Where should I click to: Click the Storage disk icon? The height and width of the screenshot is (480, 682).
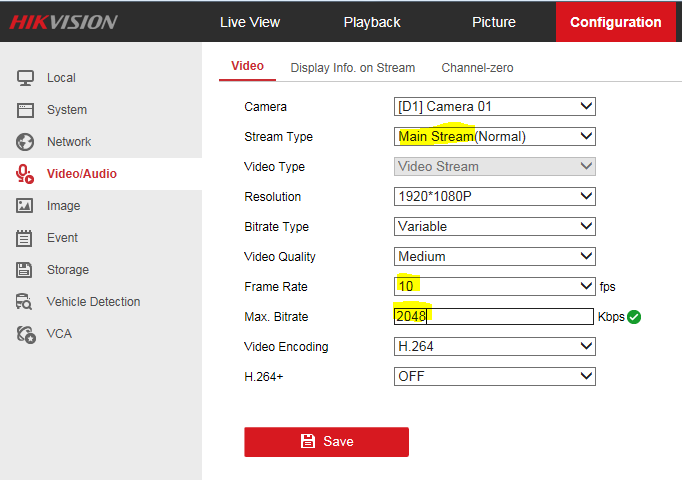26,270
